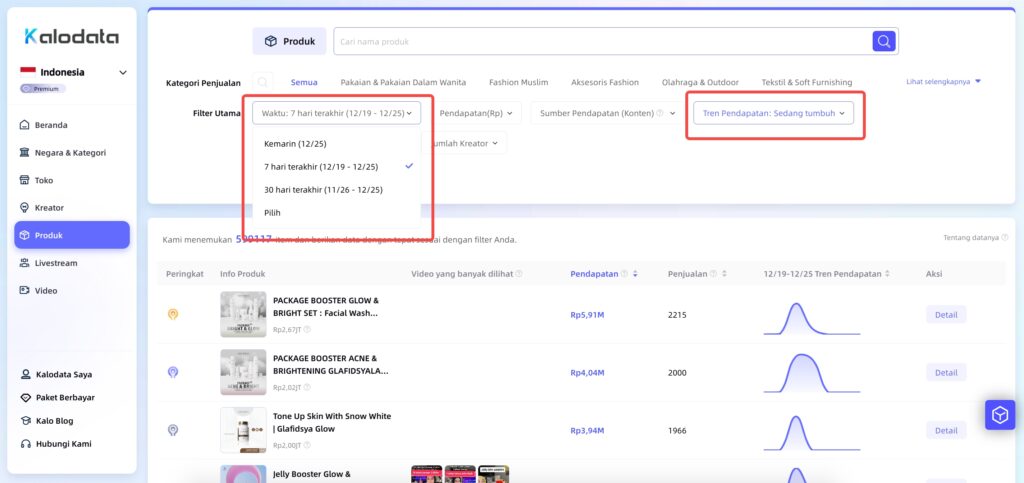Click the Kreator pin icon
Image resolution: width=1024 pixels, height=483 pixels.
coord(24,208)
